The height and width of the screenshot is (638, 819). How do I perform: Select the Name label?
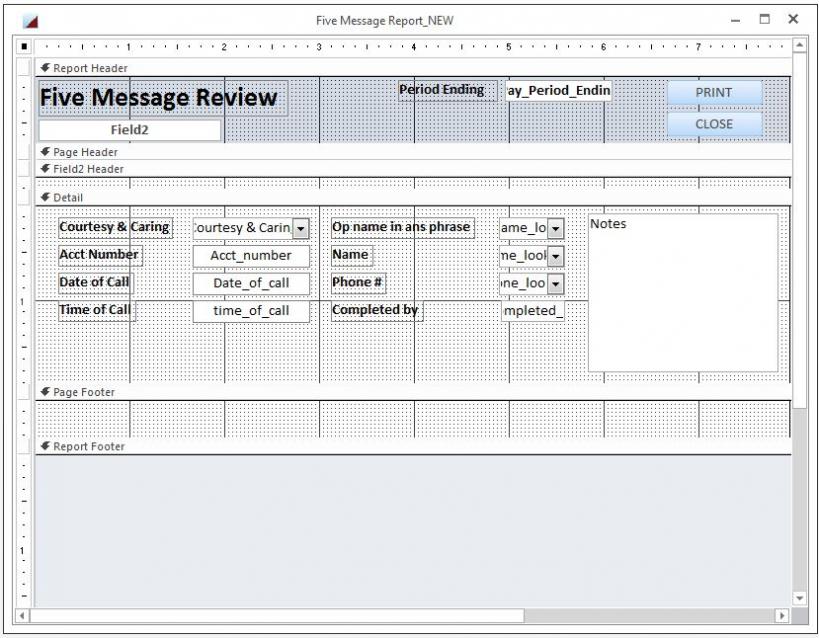(x=352, y=255)
